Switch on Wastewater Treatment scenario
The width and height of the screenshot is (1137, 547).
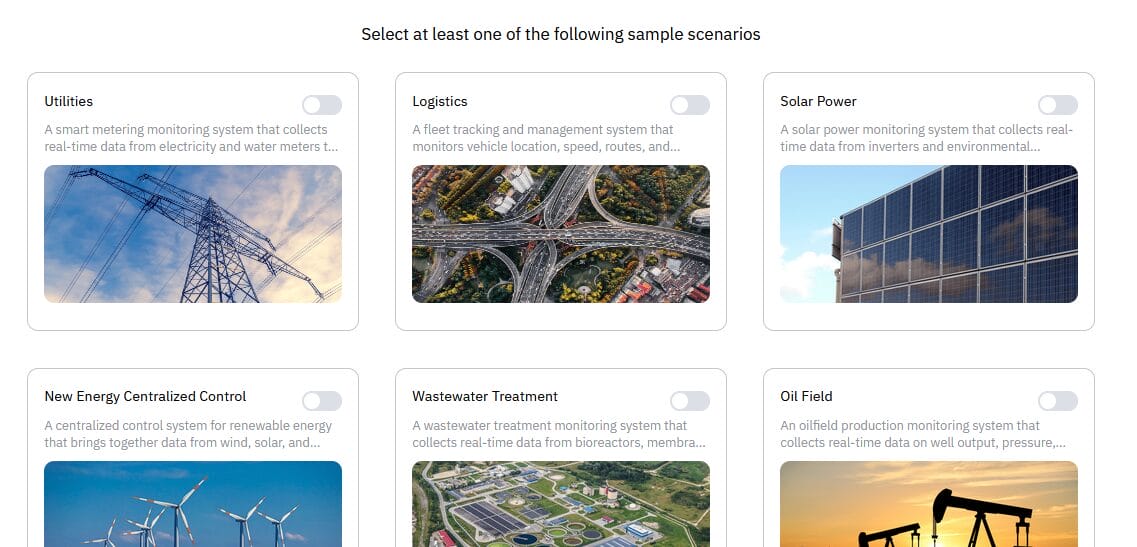tap(689, 401)
